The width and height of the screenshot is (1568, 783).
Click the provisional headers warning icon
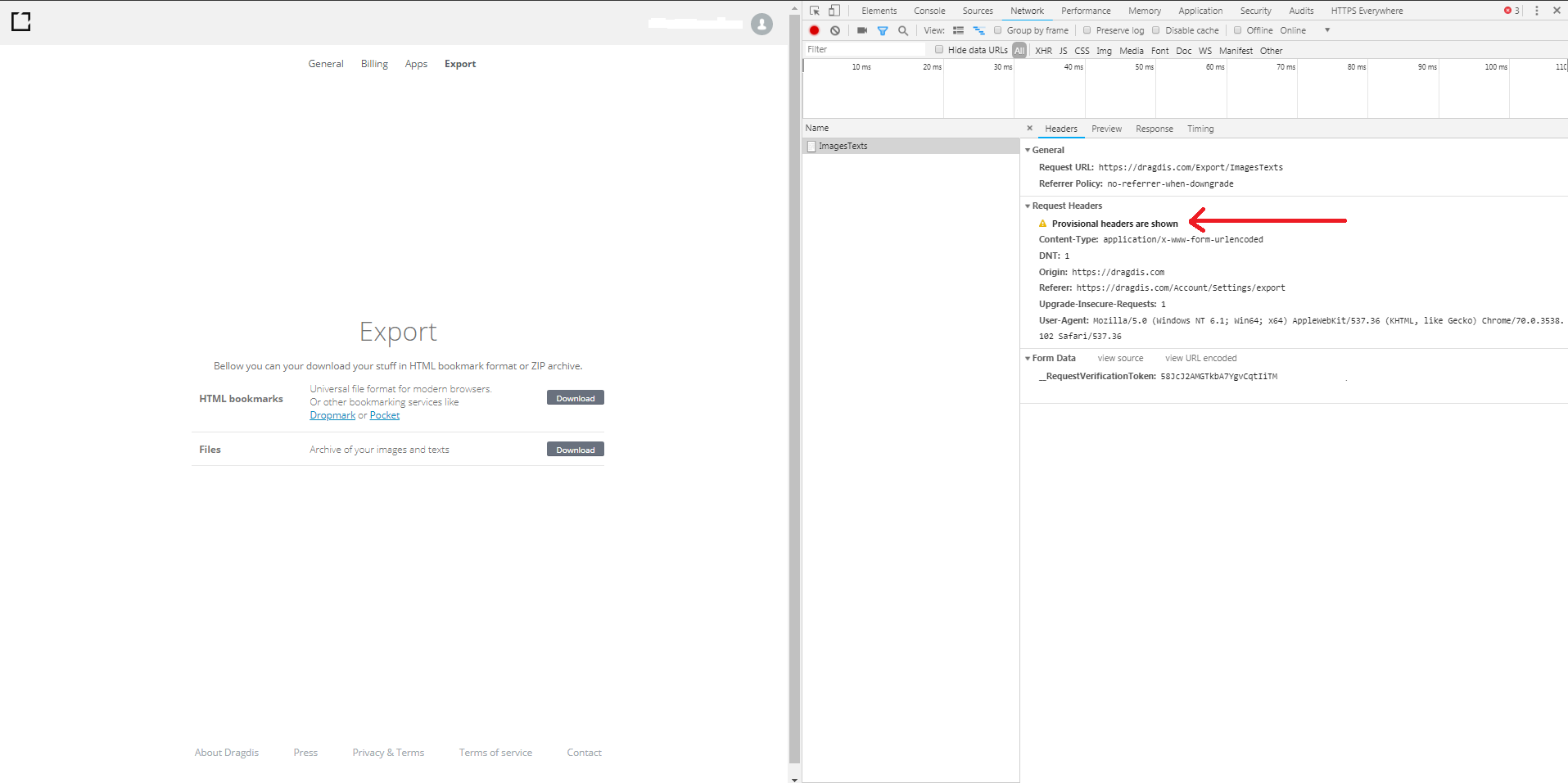(x=1042, y=224)
